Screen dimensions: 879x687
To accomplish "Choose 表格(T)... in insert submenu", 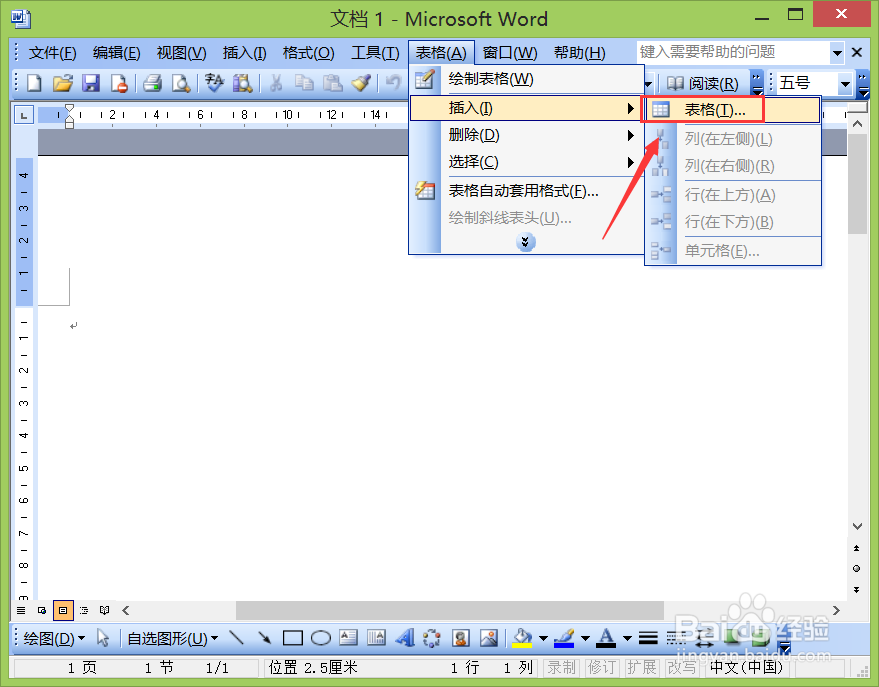I will click(x=733, y=110).
